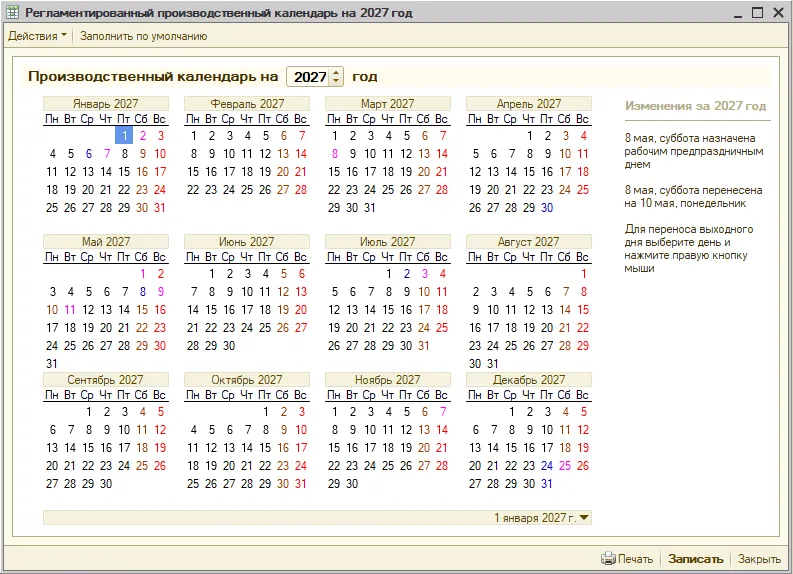This screenshot has width=793, height=574.
Task: Click the Декабрь 2027 month header
Action: click(x=529, y=380)
